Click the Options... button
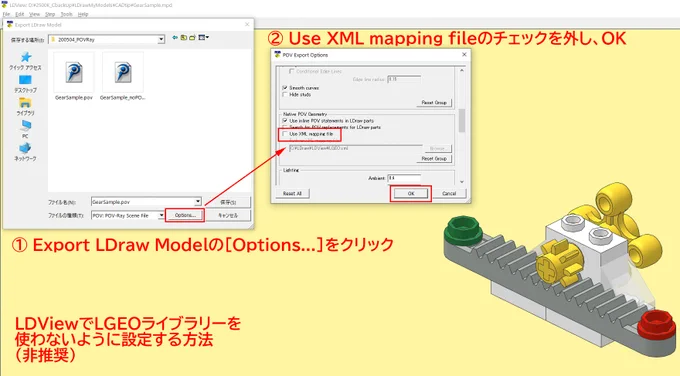Viewport: 680px width, 376px height. tap(185, 215)
